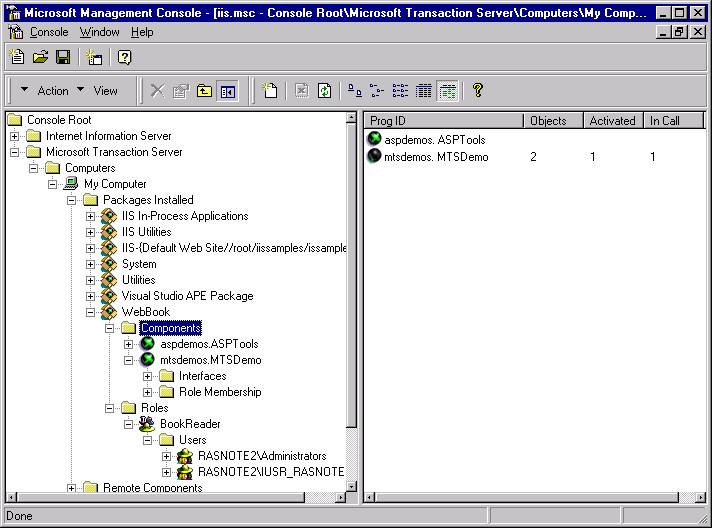Select the Interfaces folder

(x=203, y=376)
